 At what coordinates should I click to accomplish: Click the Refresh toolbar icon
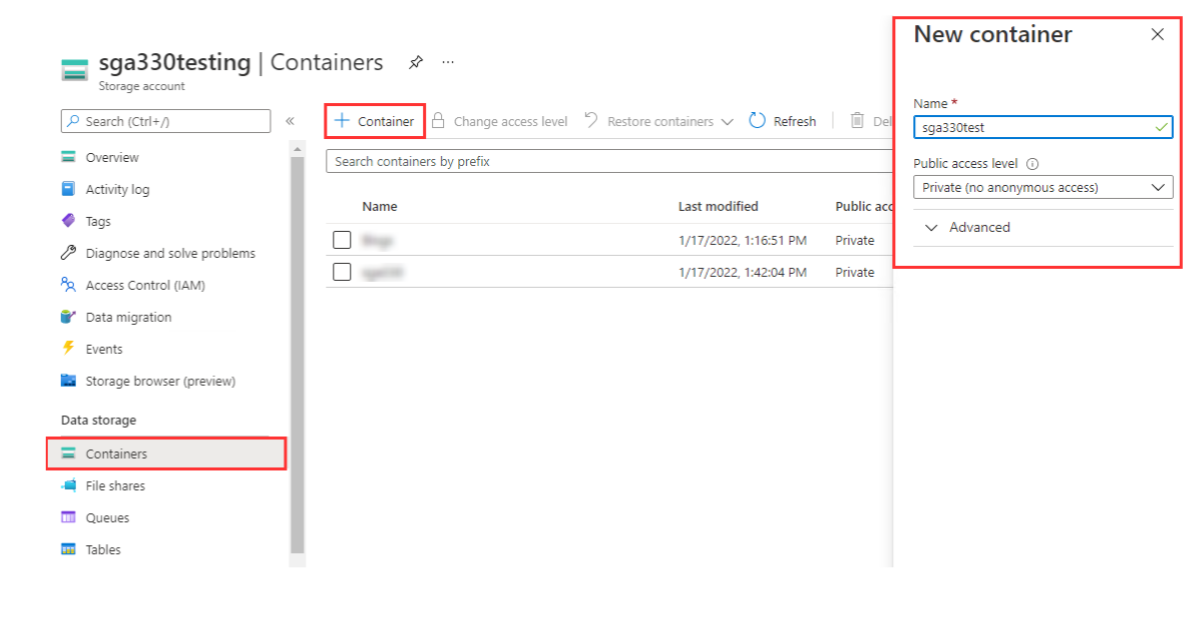[x=757, y=121]
